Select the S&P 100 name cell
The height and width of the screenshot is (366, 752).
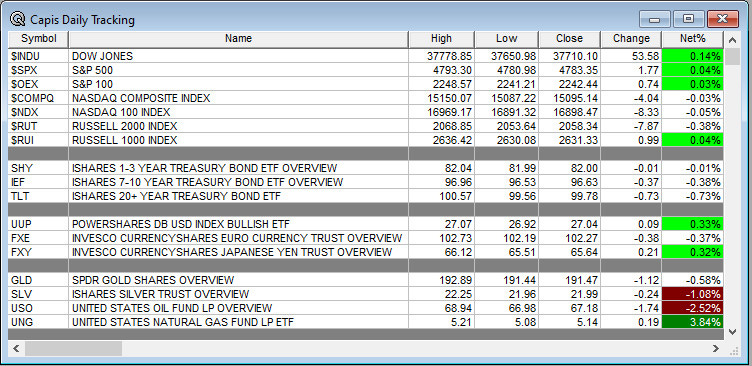[x=238, y=84]
